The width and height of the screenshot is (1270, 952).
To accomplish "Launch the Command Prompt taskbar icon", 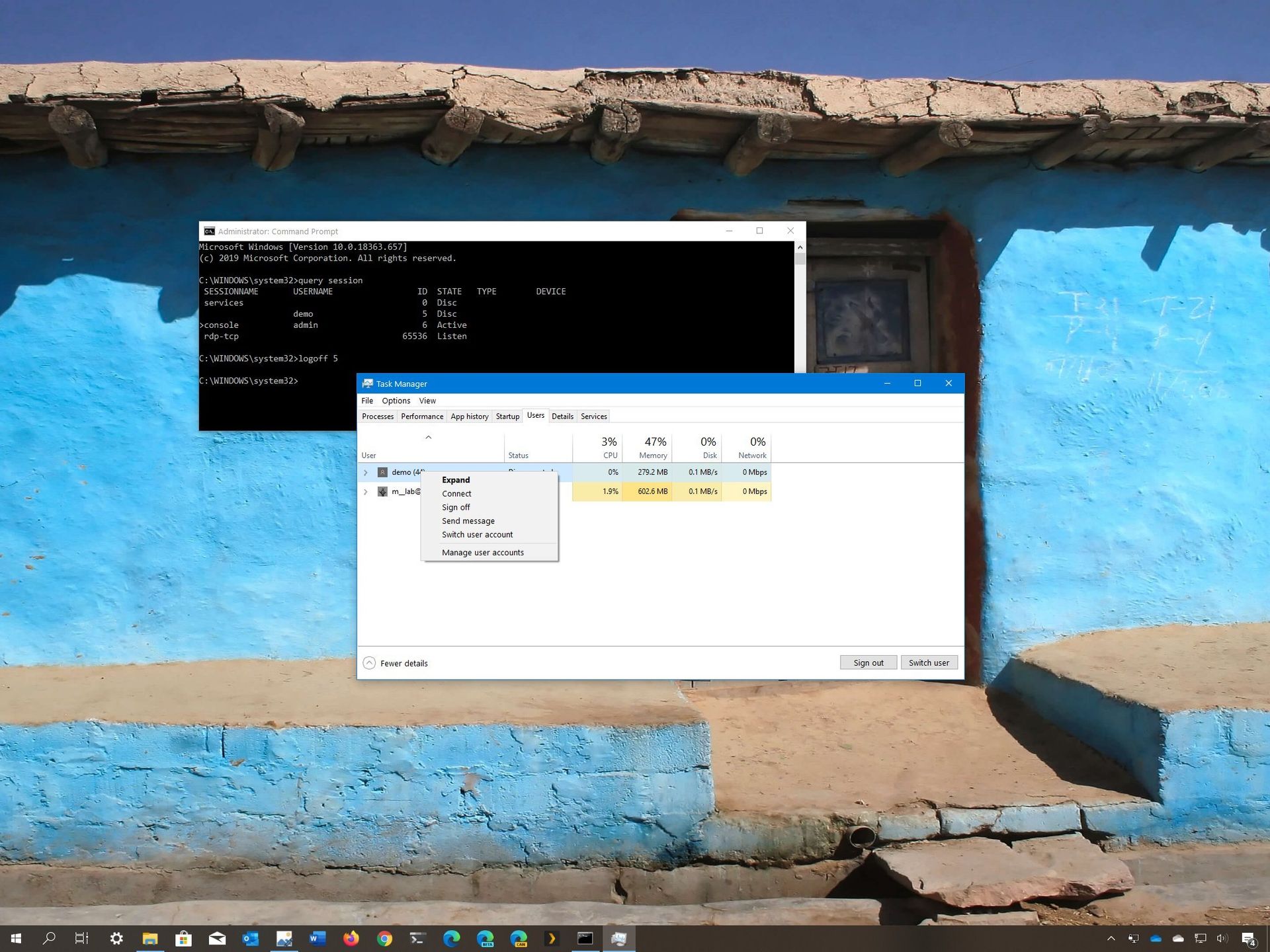I will pyautogui.click(x=585, y=938).
